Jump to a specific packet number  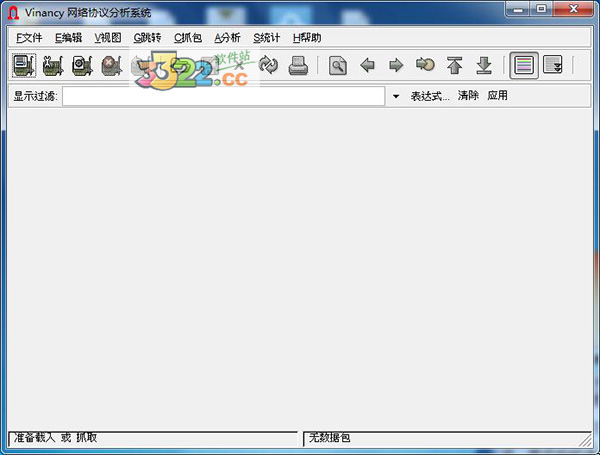(425, 65)
